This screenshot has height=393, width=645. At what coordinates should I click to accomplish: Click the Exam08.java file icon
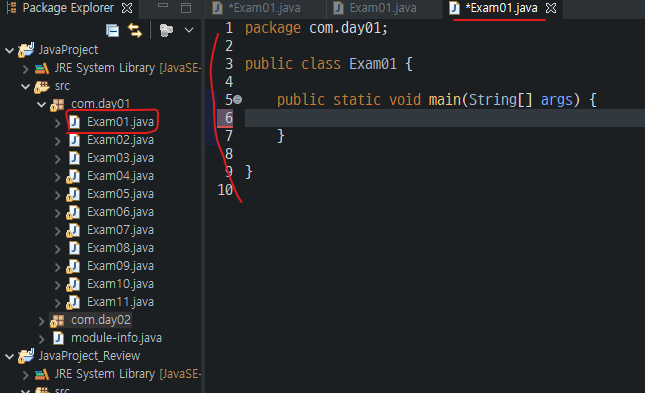[x=74, y=248]
